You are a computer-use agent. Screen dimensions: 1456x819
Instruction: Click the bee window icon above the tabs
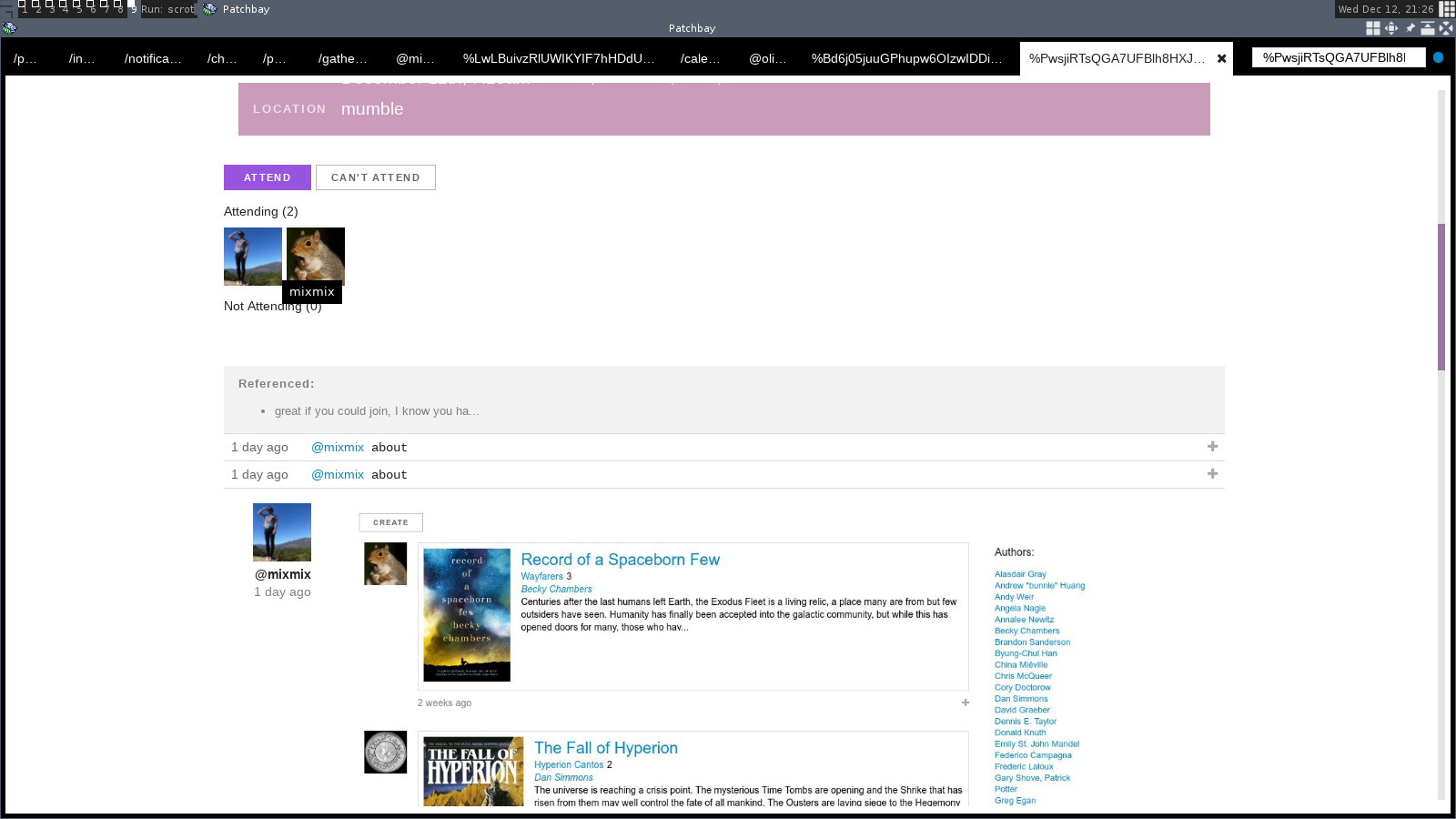click(x=9, y=28)
